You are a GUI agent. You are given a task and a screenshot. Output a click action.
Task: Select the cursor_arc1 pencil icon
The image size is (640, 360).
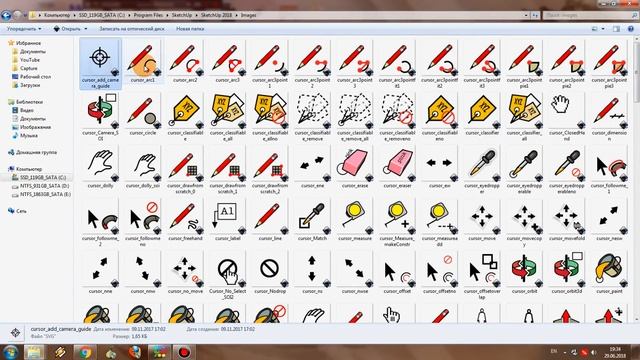pyautogui.click(x=143, y=59)
